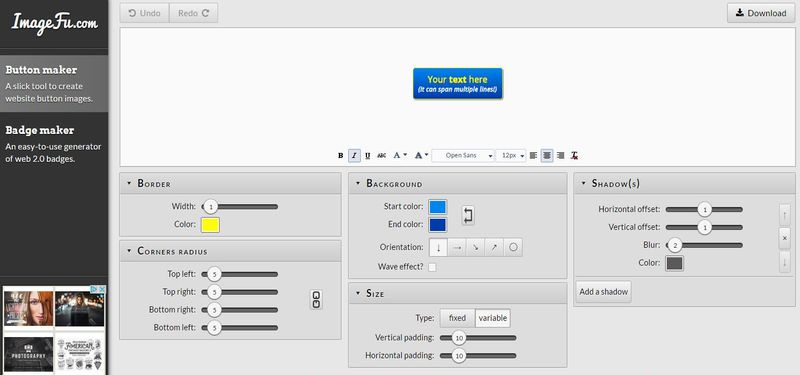Select top-to-bottom gradient orientation
The image size is (800, 375).
(438, 247)
